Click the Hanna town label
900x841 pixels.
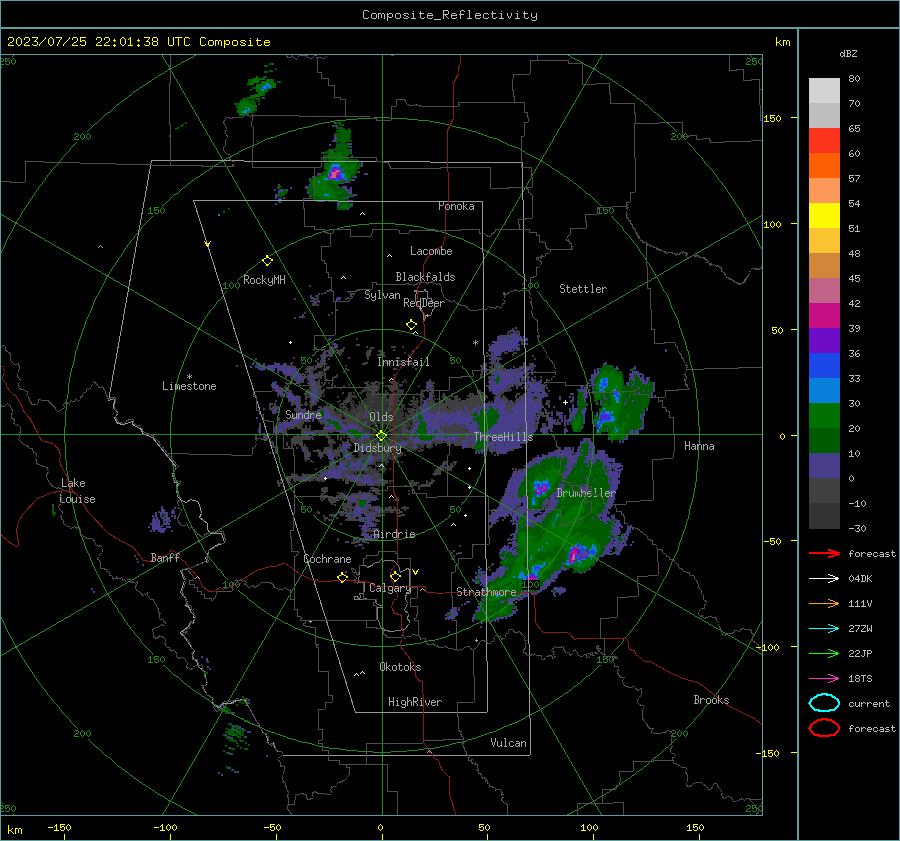[x=699, y=446]
